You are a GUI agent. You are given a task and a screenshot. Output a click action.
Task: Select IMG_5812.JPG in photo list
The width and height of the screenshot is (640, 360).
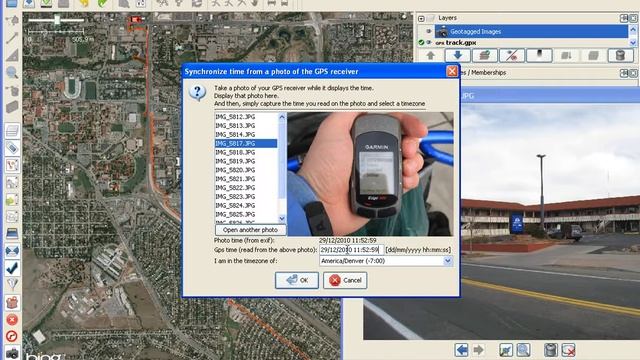tap(235, 117)
